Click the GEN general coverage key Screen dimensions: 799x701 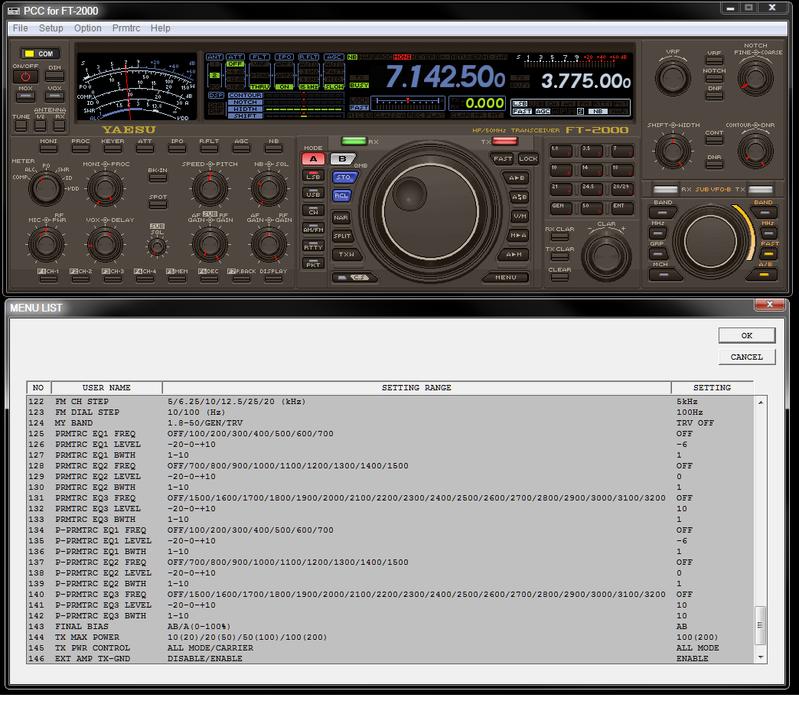coord(561,208)
